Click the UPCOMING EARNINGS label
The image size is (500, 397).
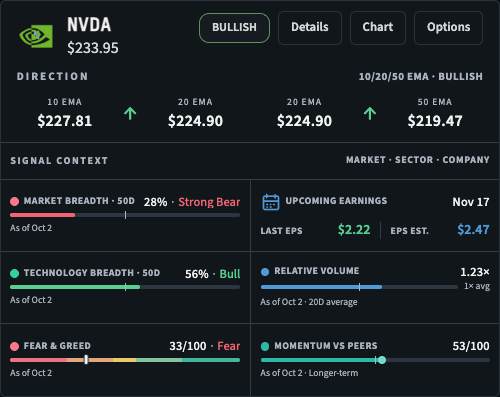(336, 201)
